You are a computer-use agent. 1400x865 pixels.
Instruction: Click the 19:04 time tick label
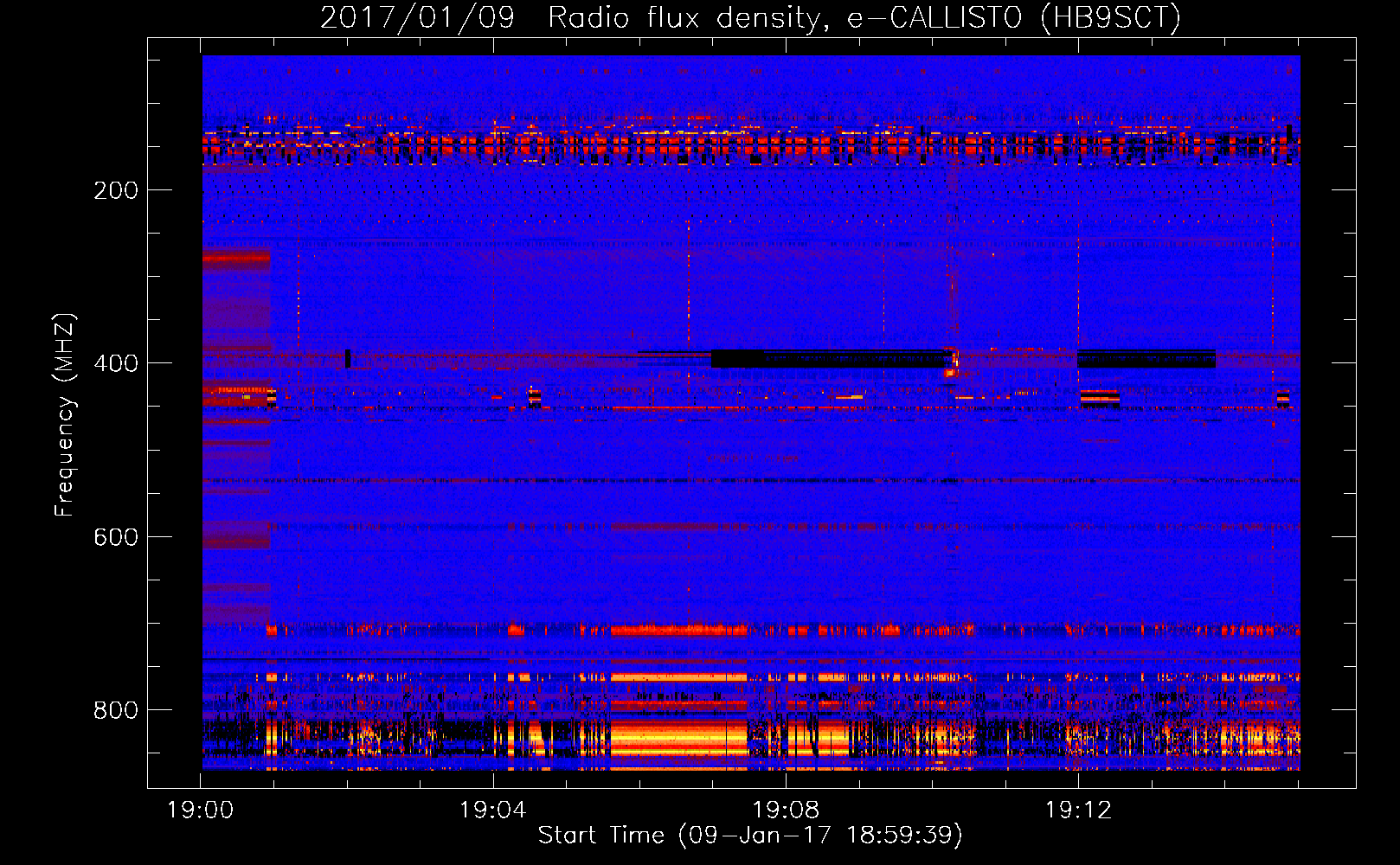[492, 811]
